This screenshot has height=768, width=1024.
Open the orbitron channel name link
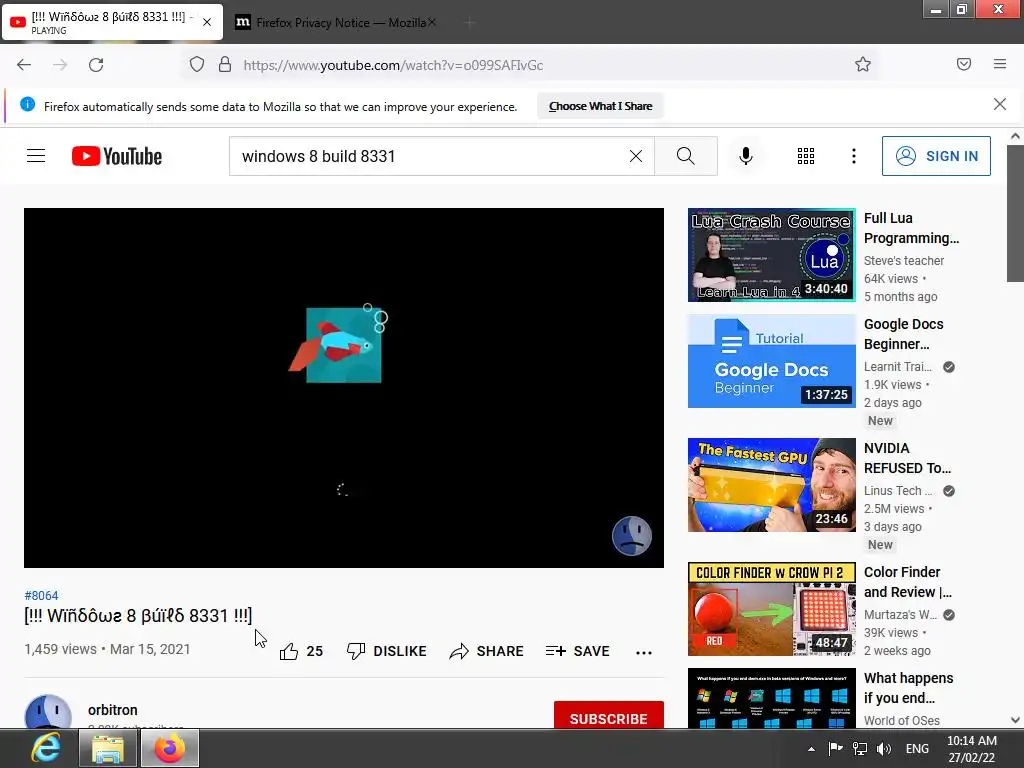[112, 710]
